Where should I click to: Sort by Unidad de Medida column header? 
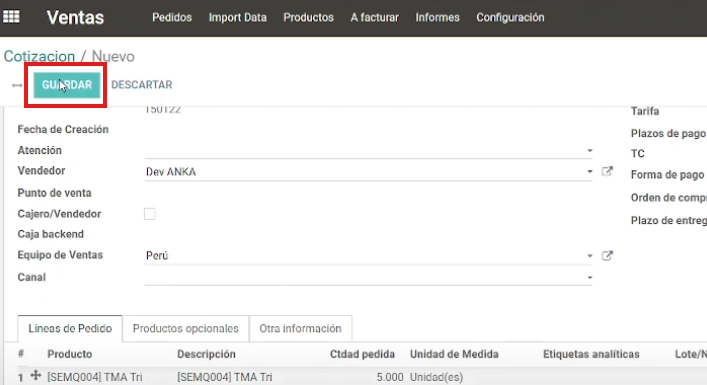pyautogui.click(x=454, y=354)
